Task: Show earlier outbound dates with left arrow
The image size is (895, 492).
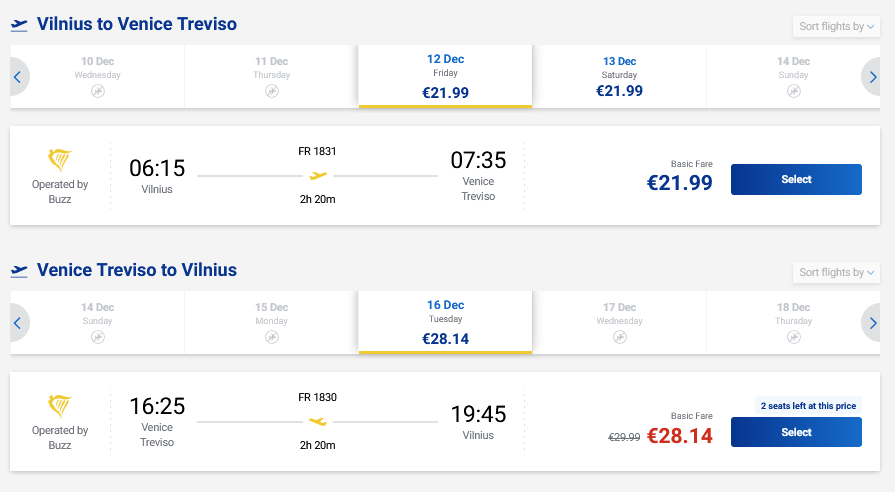Action: pos(18,76)
